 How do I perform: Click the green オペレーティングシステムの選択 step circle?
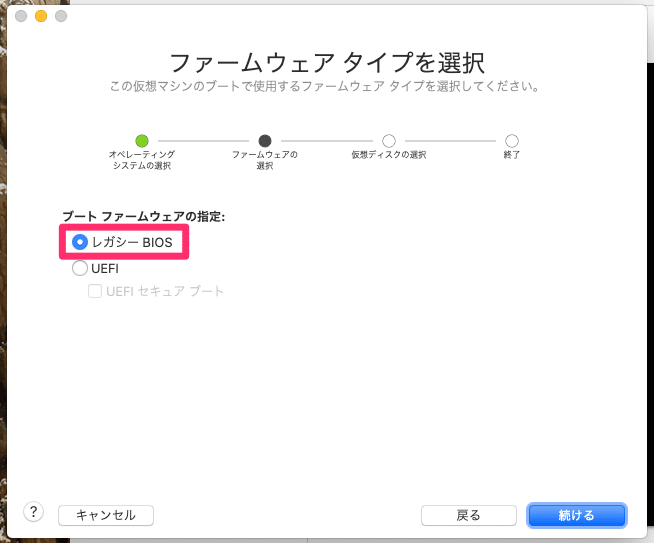coord(142,141)
